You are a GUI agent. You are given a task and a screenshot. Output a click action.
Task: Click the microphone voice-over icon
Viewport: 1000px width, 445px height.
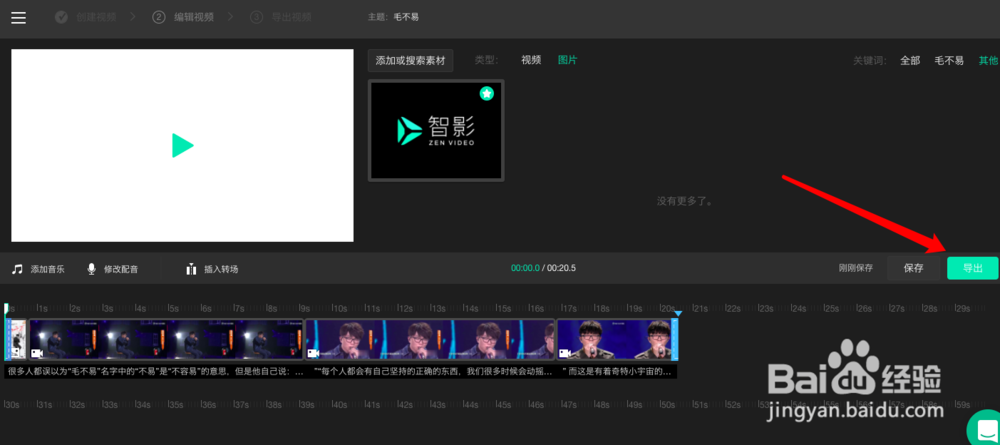[x=92, y=269]
